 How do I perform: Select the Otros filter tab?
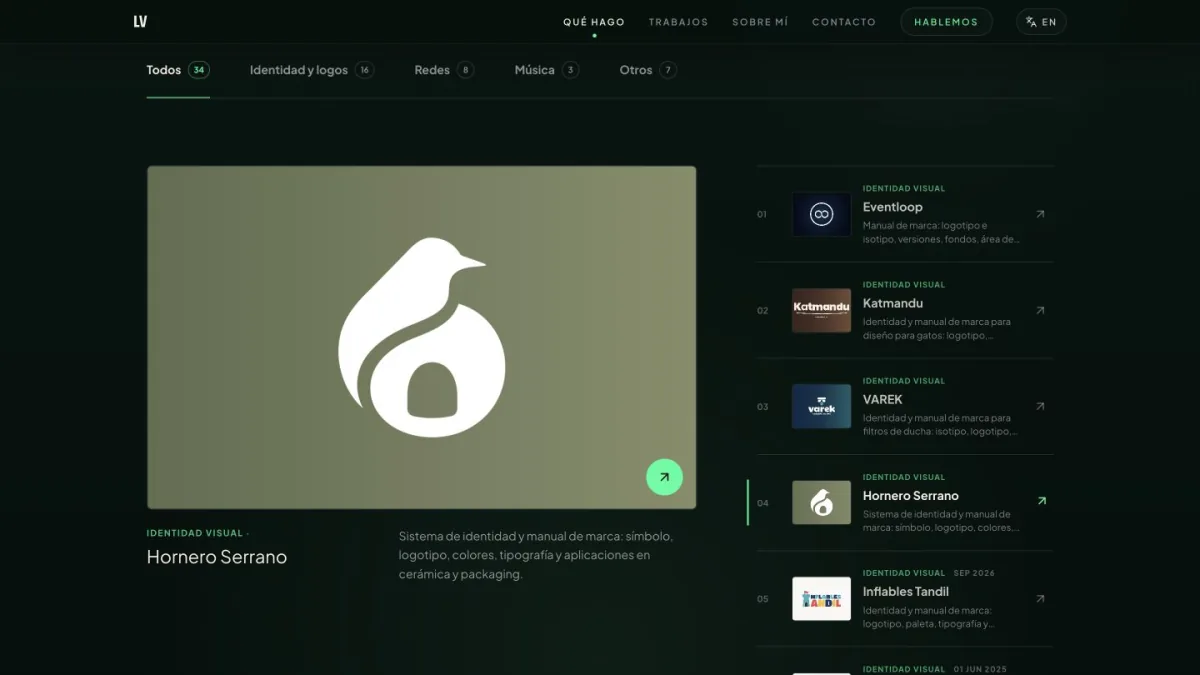tap(648, 70)
